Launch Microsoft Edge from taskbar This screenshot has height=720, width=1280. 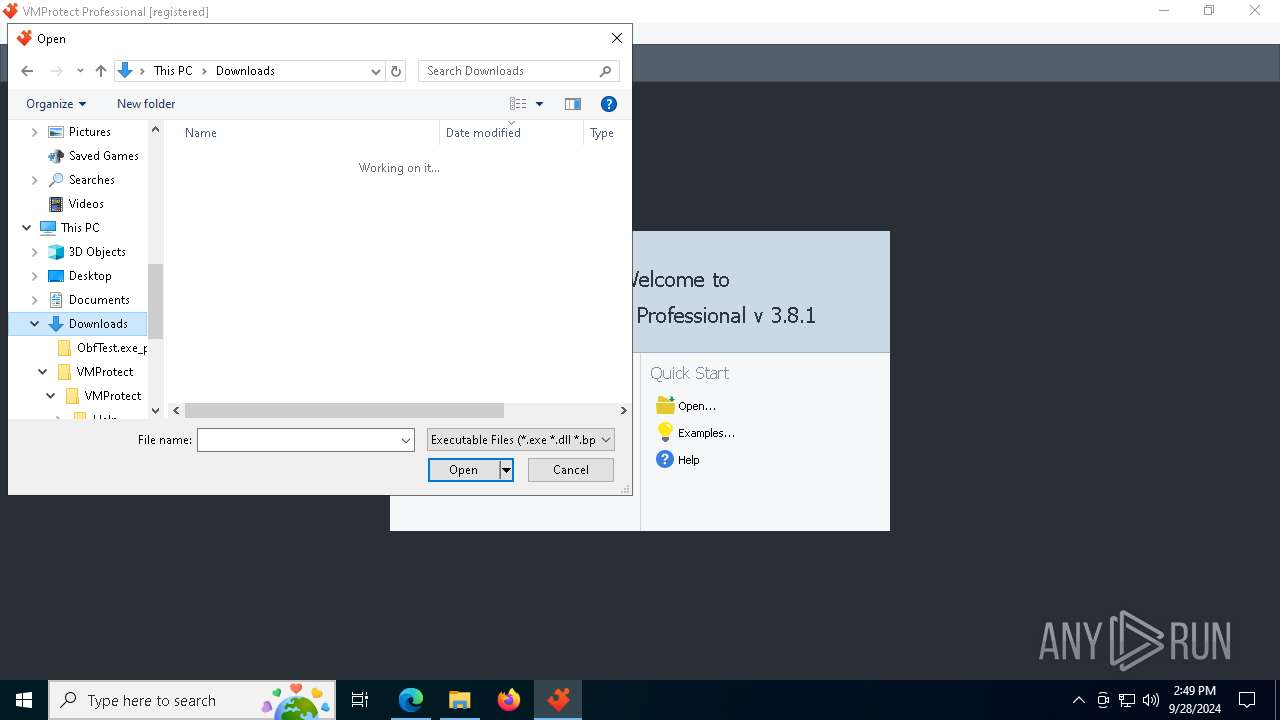click(x=411, y=700)
